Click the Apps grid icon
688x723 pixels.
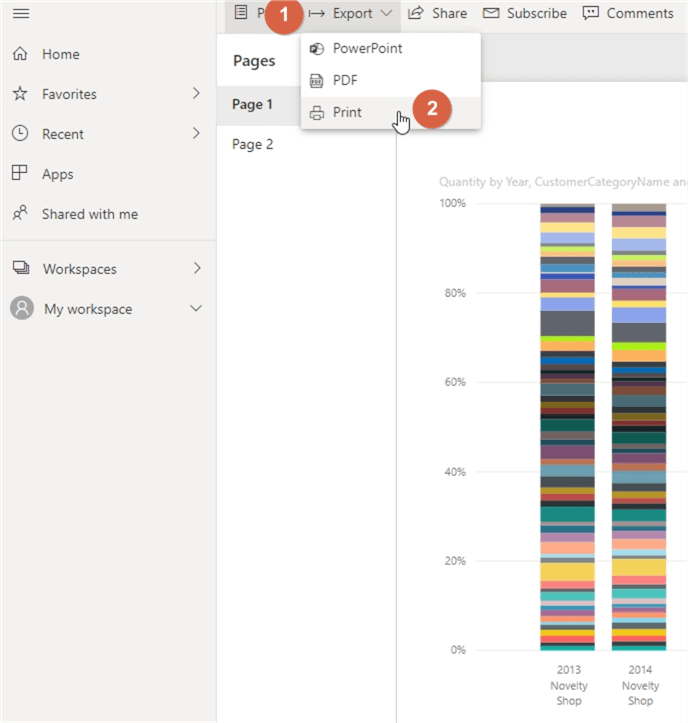[x=20, y=173]
